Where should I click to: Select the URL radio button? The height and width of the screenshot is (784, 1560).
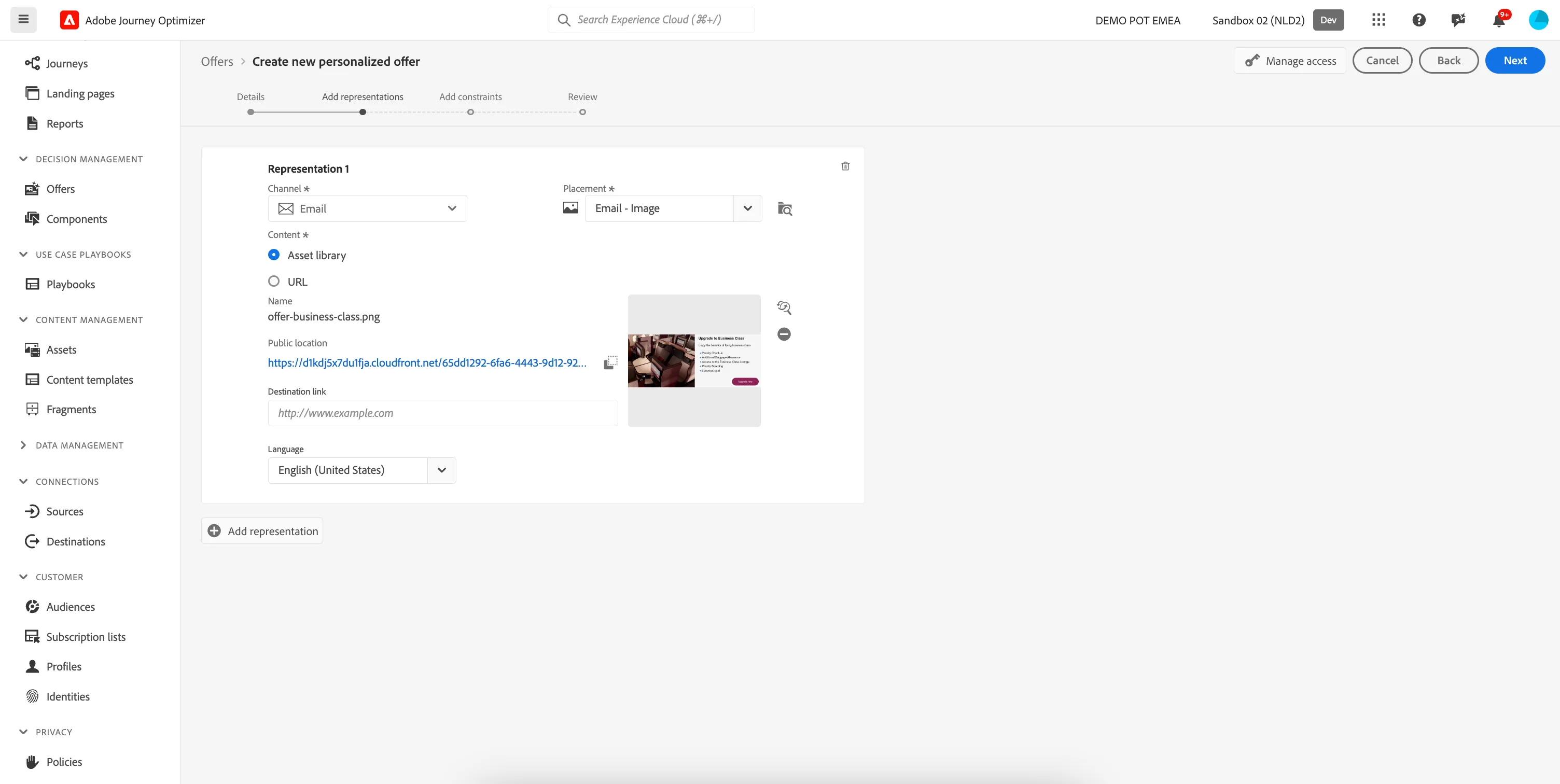[x=274, y=281]
